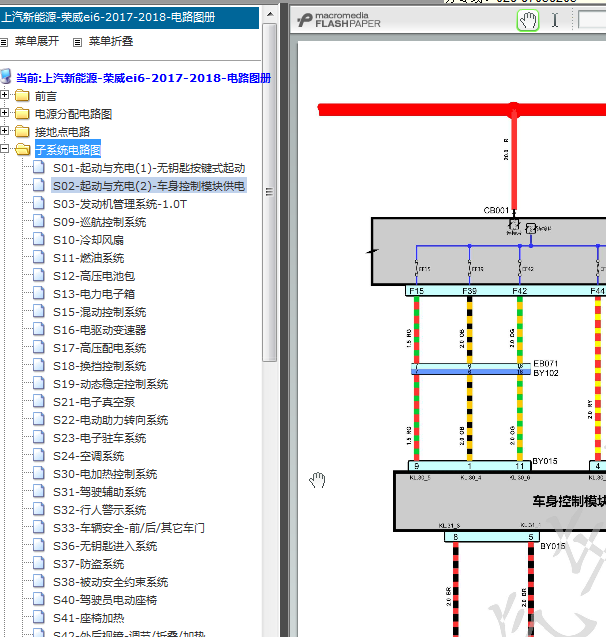Click the computer icon beside 当前 title
606x637 pixels.
point(6,76)
